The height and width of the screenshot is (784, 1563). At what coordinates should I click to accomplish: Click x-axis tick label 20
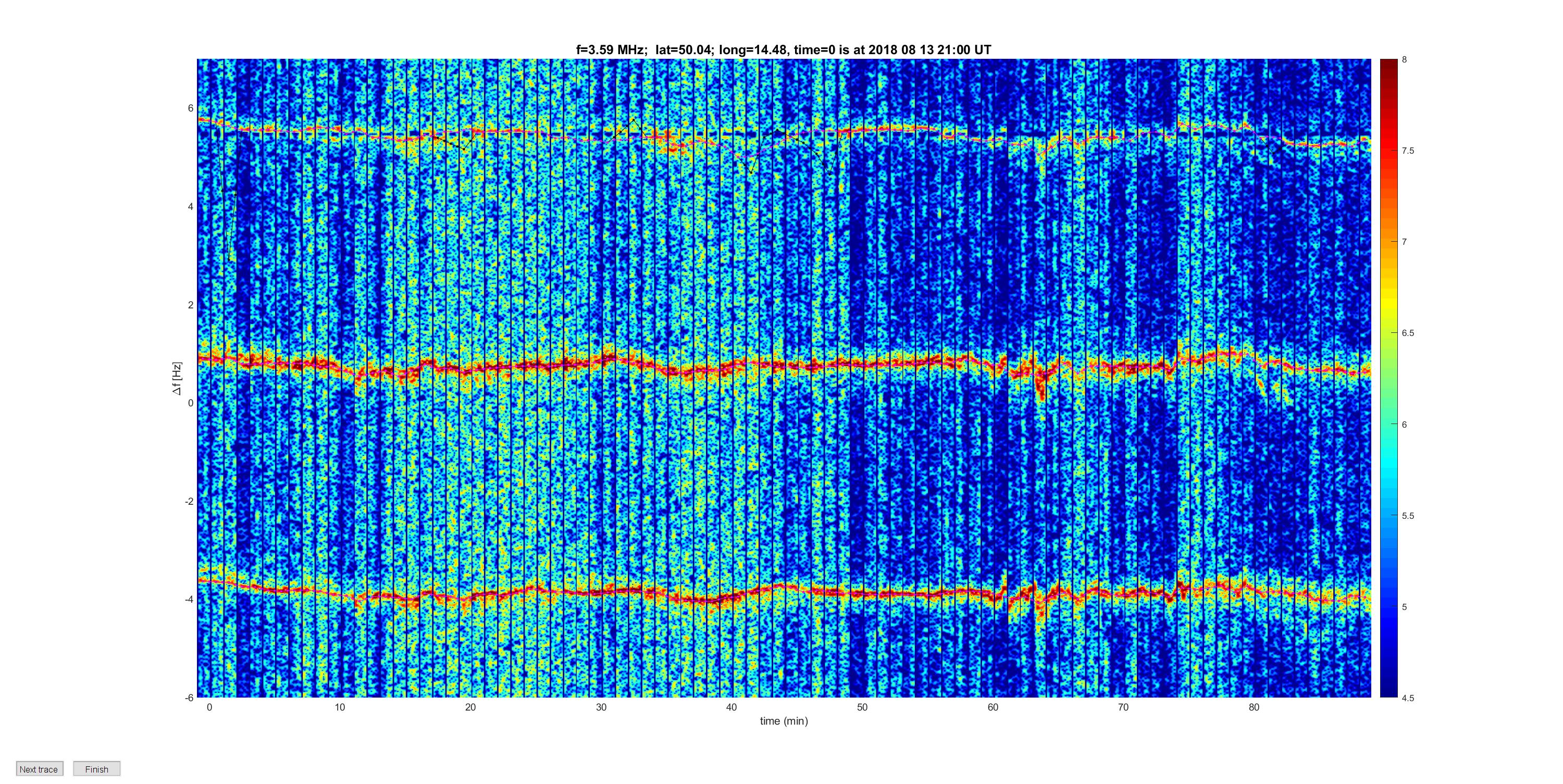[470, 707]
